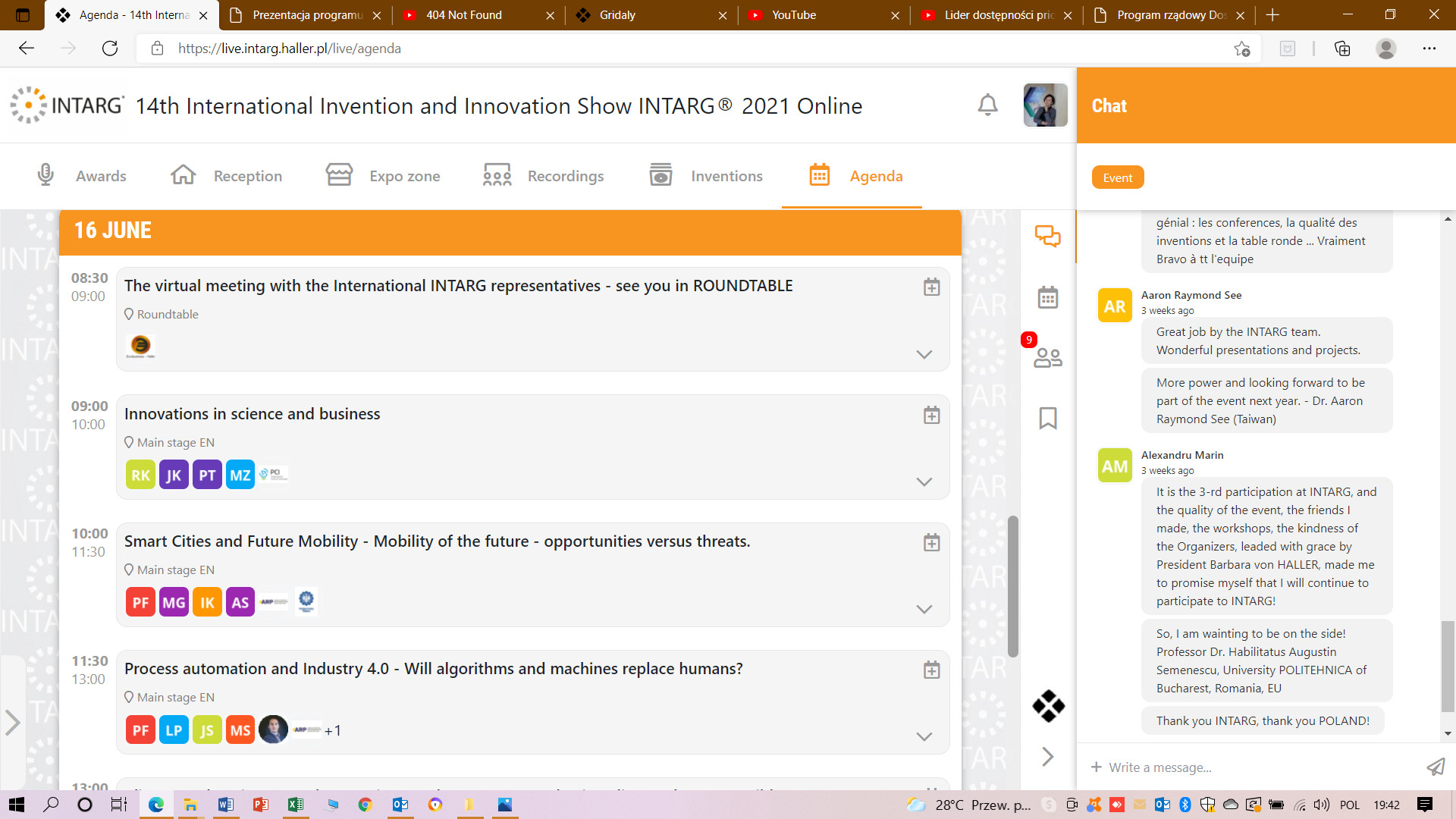Open the Inventions tab
The image size is (1456, 819).
(x=706, y=176)
